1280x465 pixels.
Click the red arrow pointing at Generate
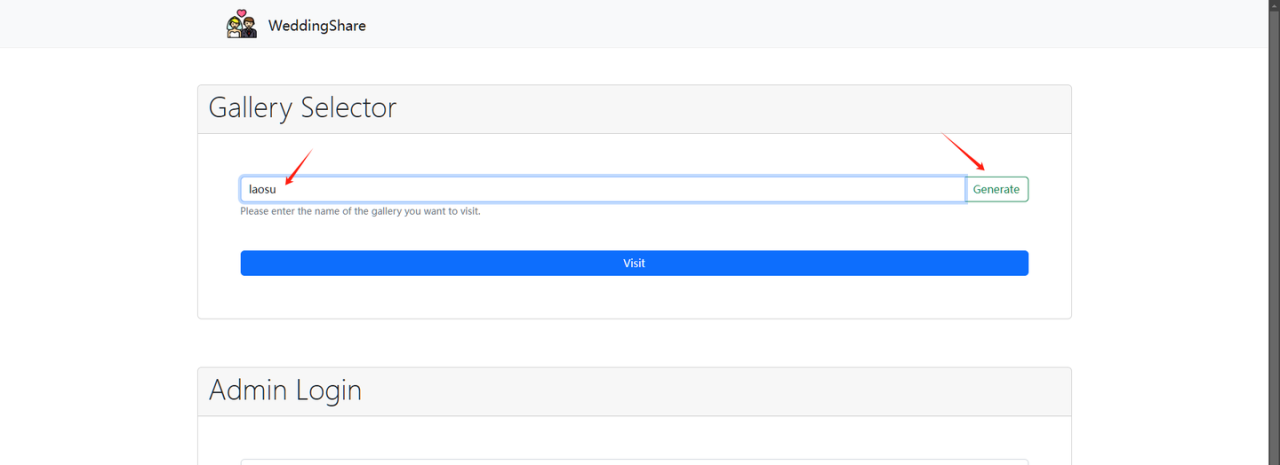click(x=965, y=152)
